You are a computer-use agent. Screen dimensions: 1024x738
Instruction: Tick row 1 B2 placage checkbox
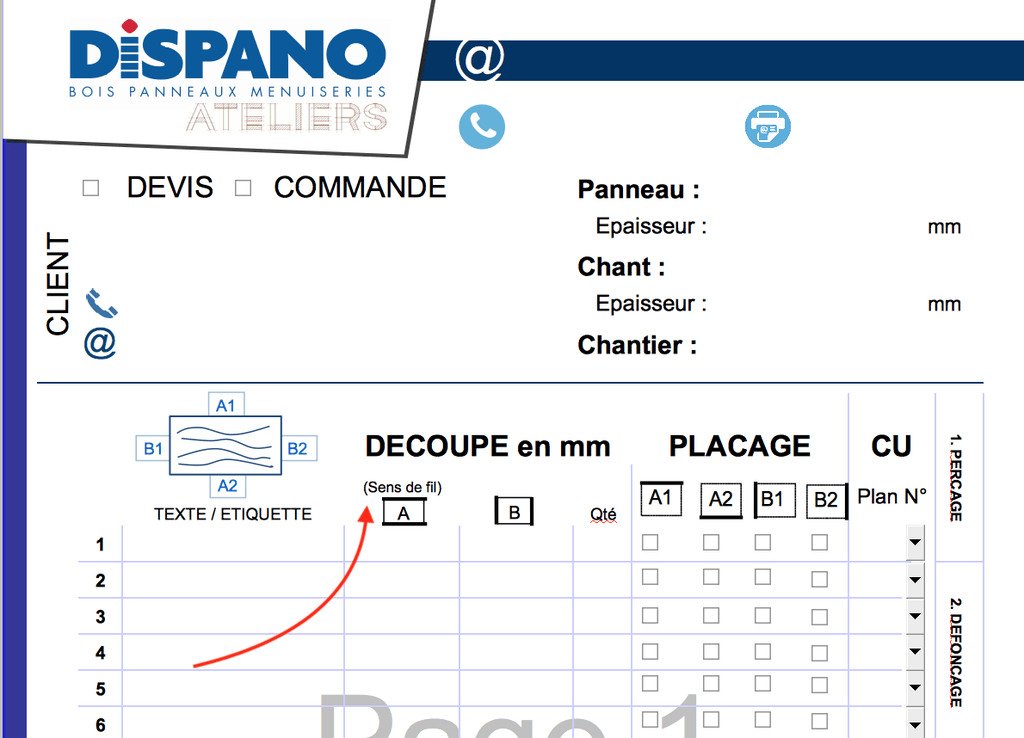[x=820, y=542]
